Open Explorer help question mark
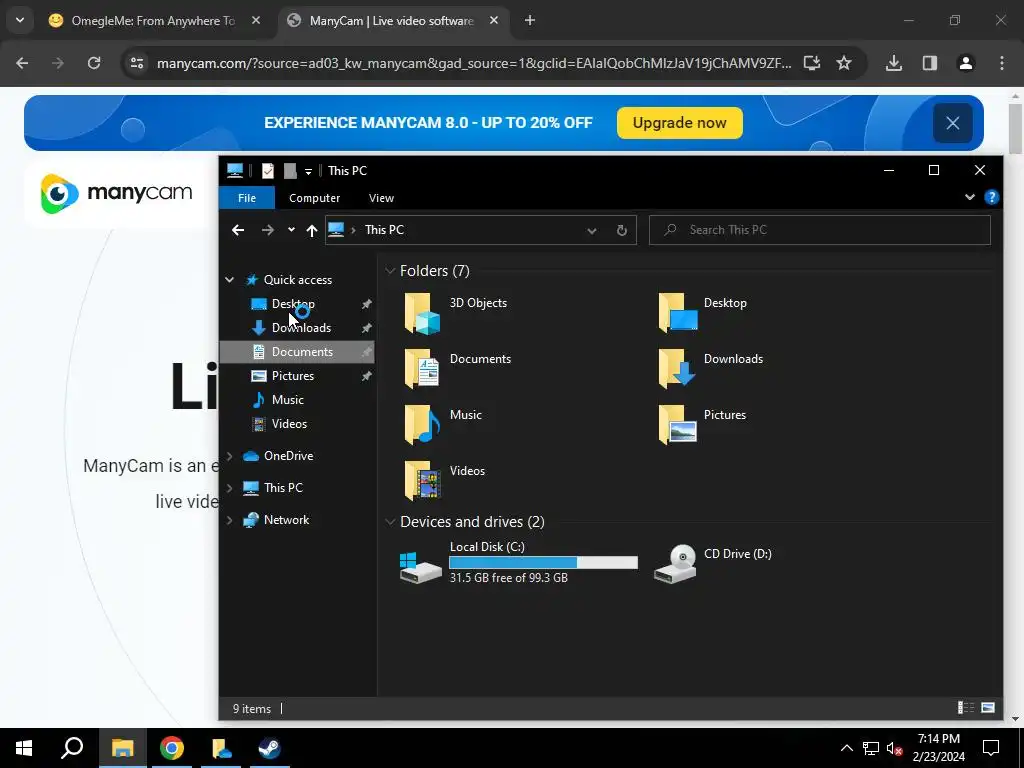Image resolution: width=1024 pixels, height=768 pixels. pyautogui.click(x=991, y=197)
